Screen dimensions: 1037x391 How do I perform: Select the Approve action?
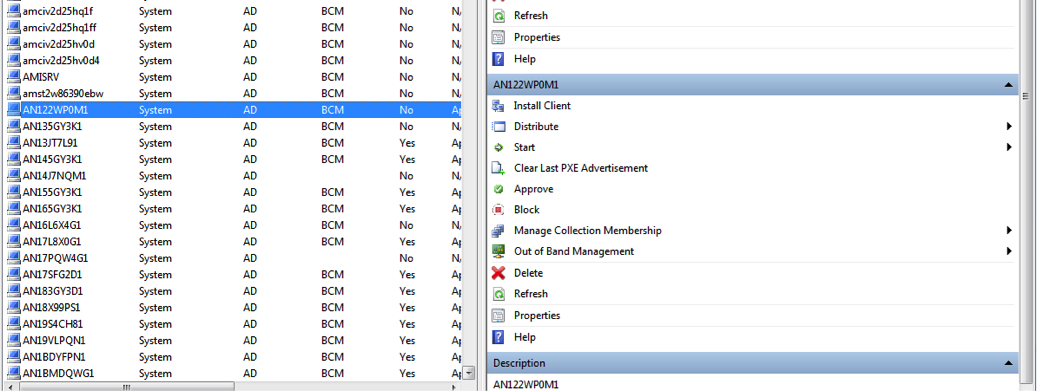[x=533, y=189]
